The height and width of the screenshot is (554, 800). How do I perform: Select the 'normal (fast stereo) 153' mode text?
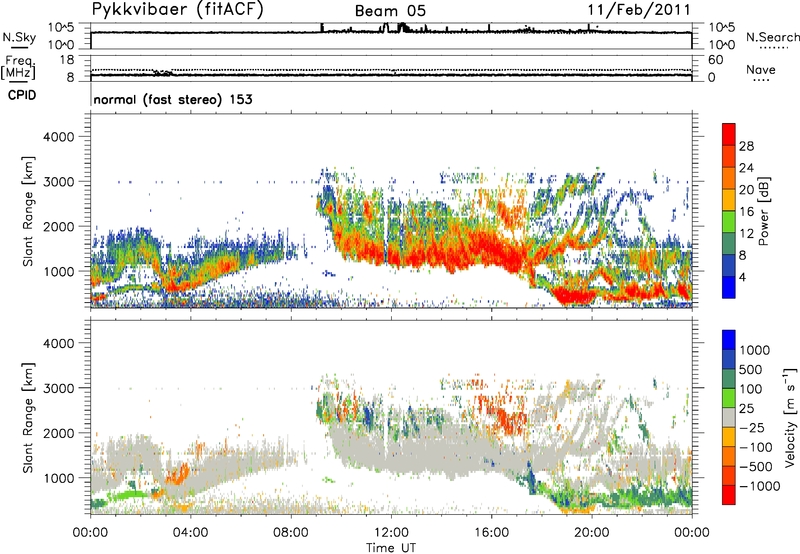(173, 99)
